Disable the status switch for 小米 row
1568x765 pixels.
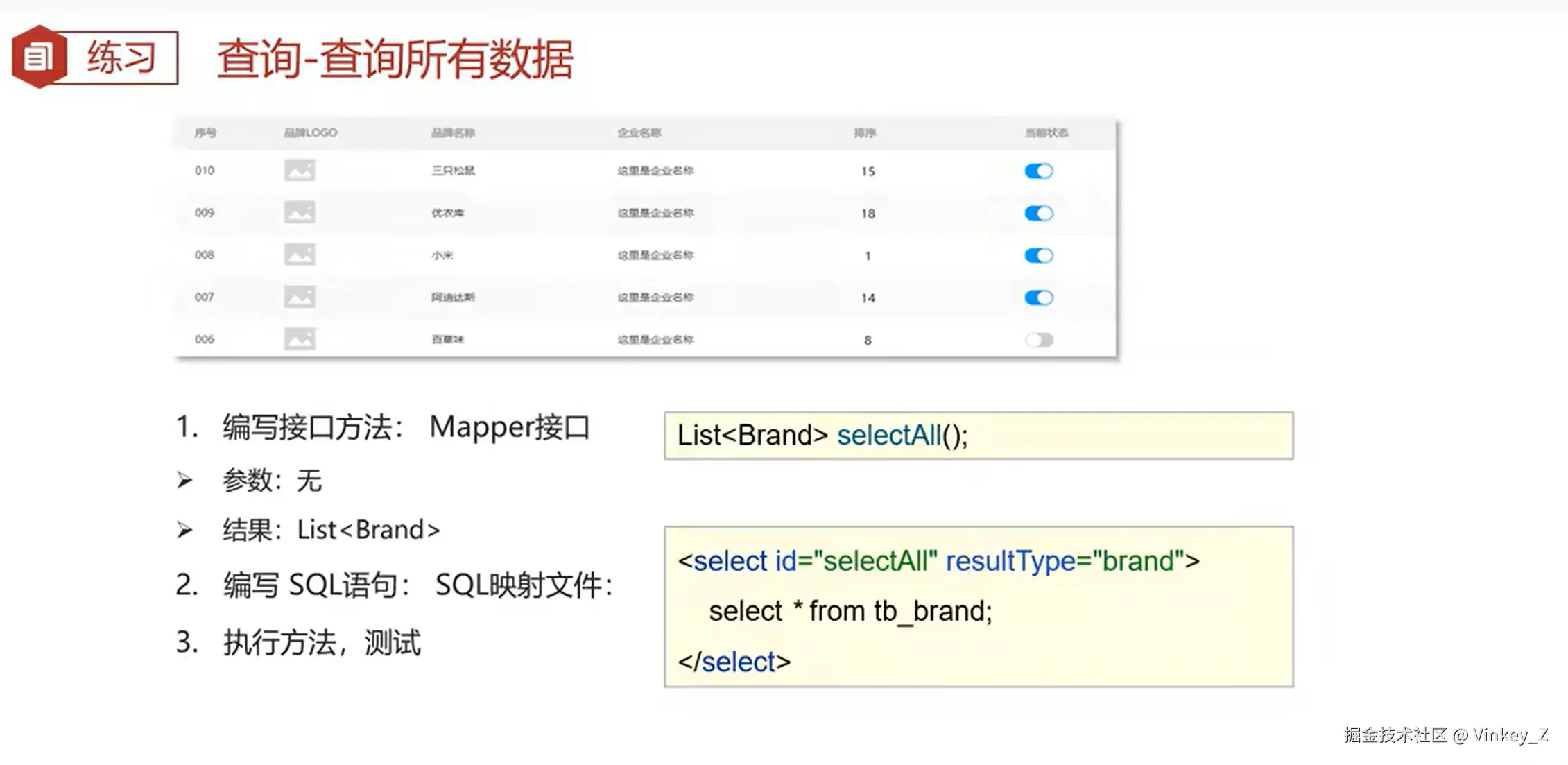pyautogui.click(x=1038, y=256)
